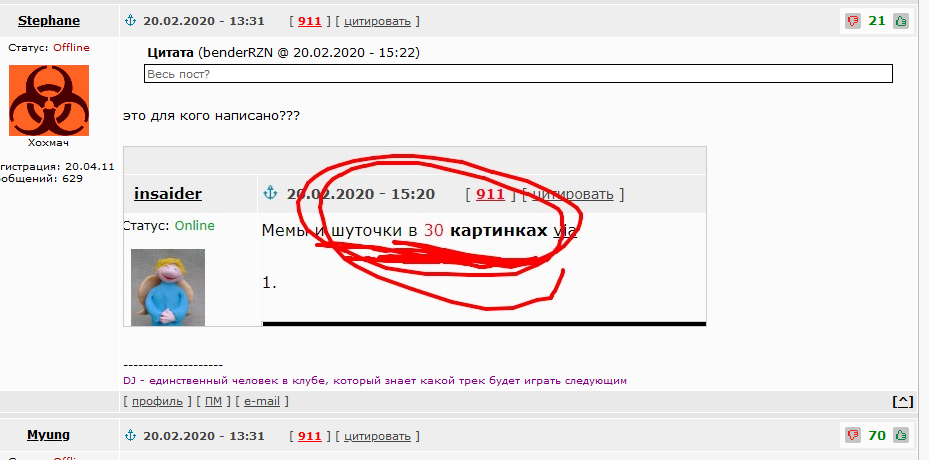Click 'цитировать' in Myung's post header
This screenshot has width=929, height=460.
[x=377, y=436]
